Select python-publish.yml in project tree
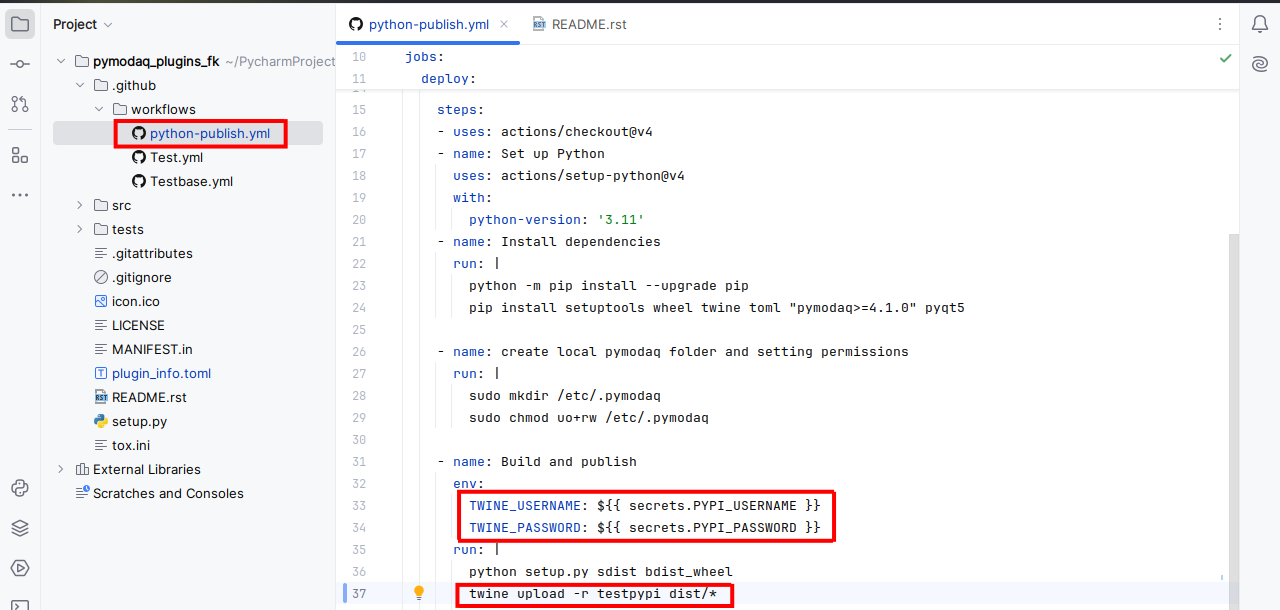 [201, 133]
